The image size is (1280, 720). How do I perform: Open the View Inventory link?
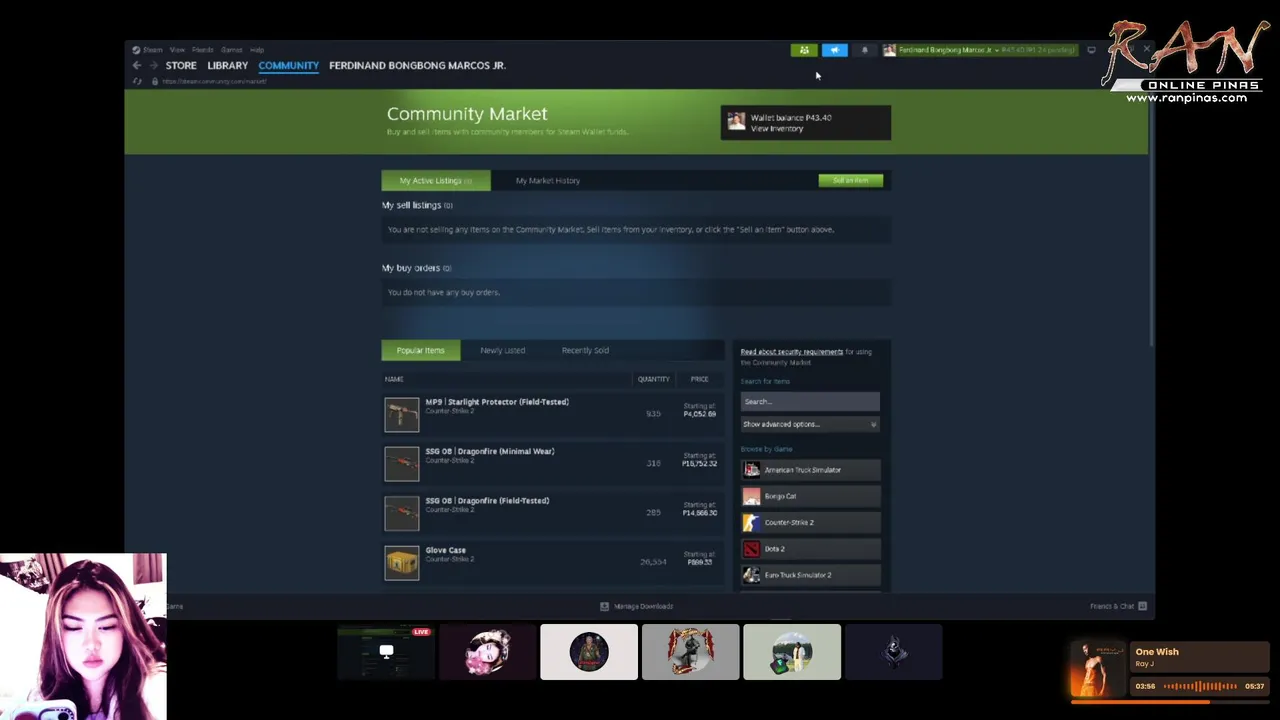point(777,129)
